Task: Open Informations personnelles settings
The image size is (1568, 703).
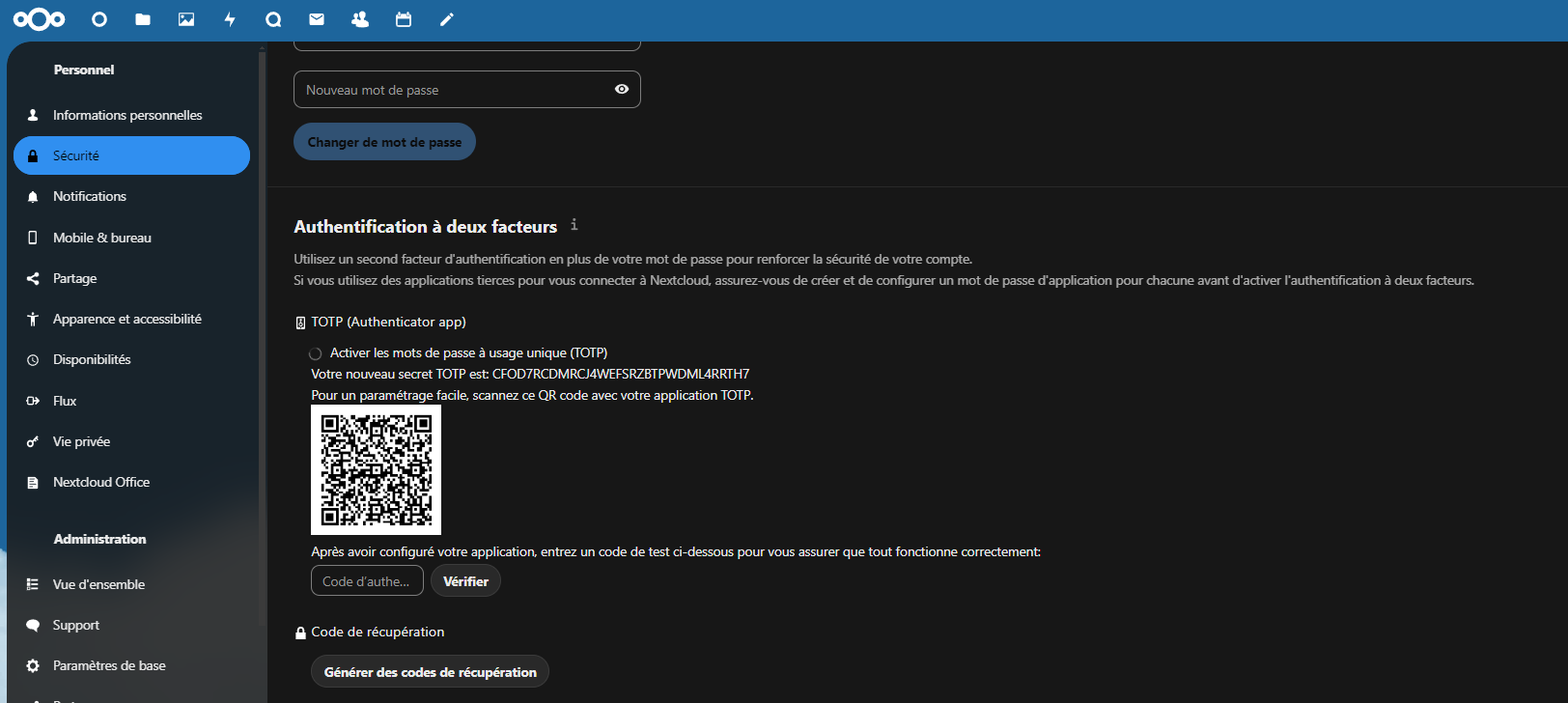Action: coord(131,115)
